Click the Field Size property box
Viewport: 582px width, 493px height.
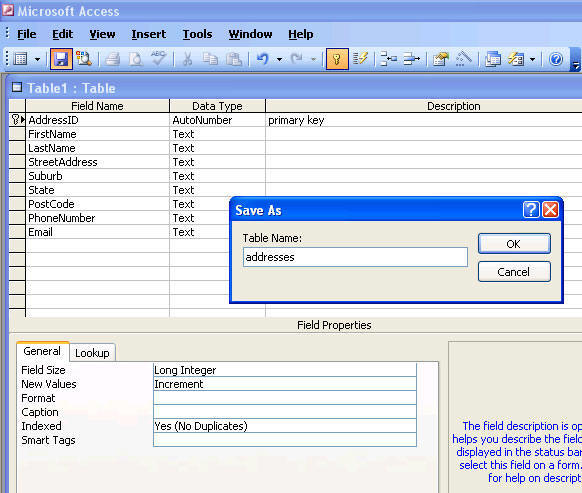(285, 370)
